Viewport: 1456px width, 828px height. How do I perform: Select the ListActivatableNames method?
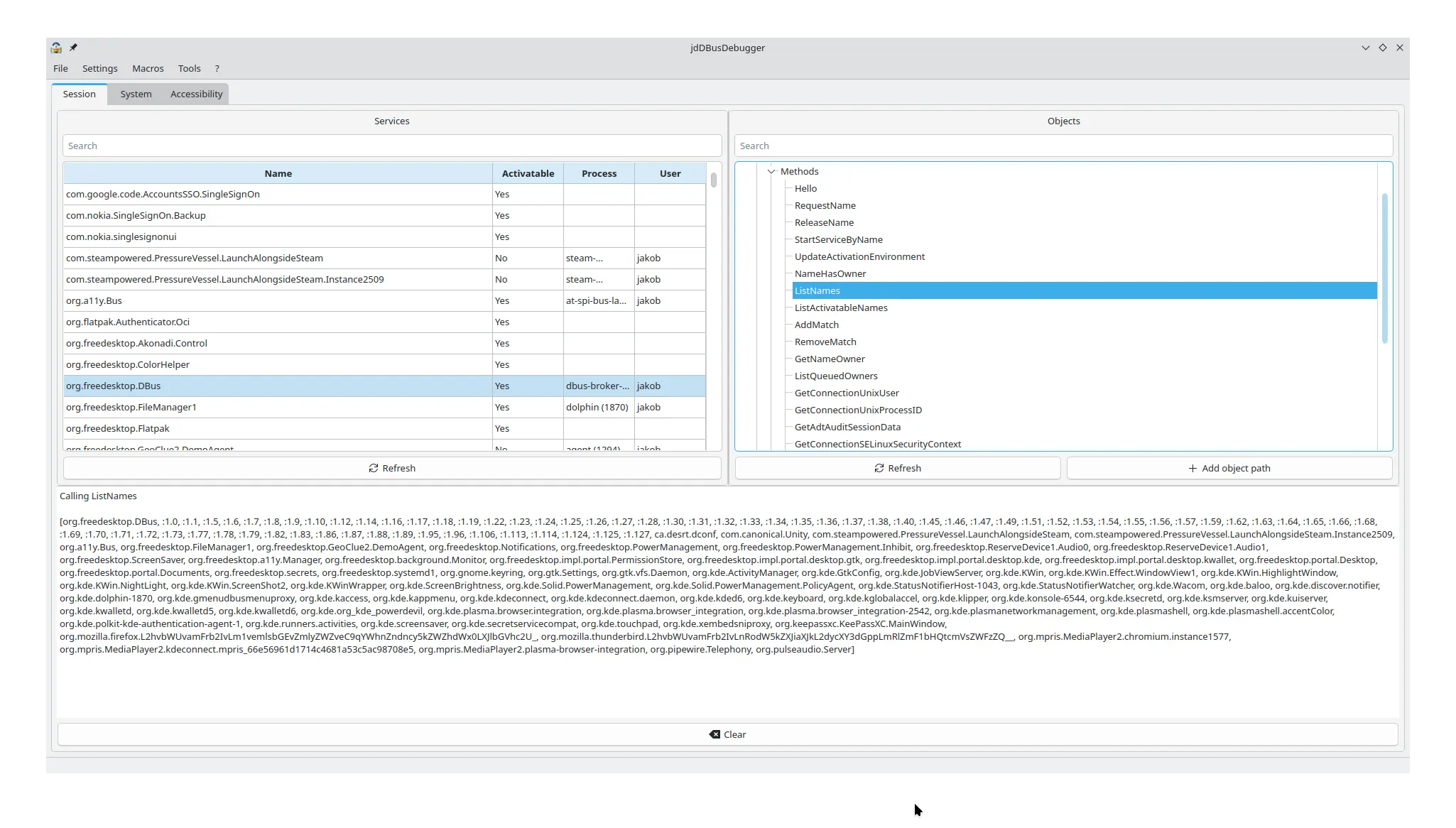click(x=841, y=307)
